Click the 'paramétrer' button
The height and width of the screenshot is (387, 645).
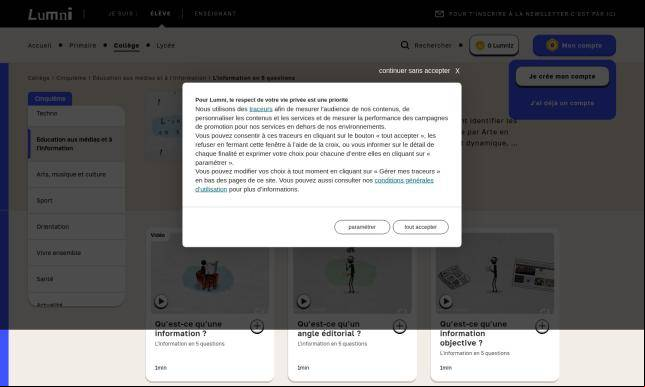pyautogui.click(x=362, y=227)
